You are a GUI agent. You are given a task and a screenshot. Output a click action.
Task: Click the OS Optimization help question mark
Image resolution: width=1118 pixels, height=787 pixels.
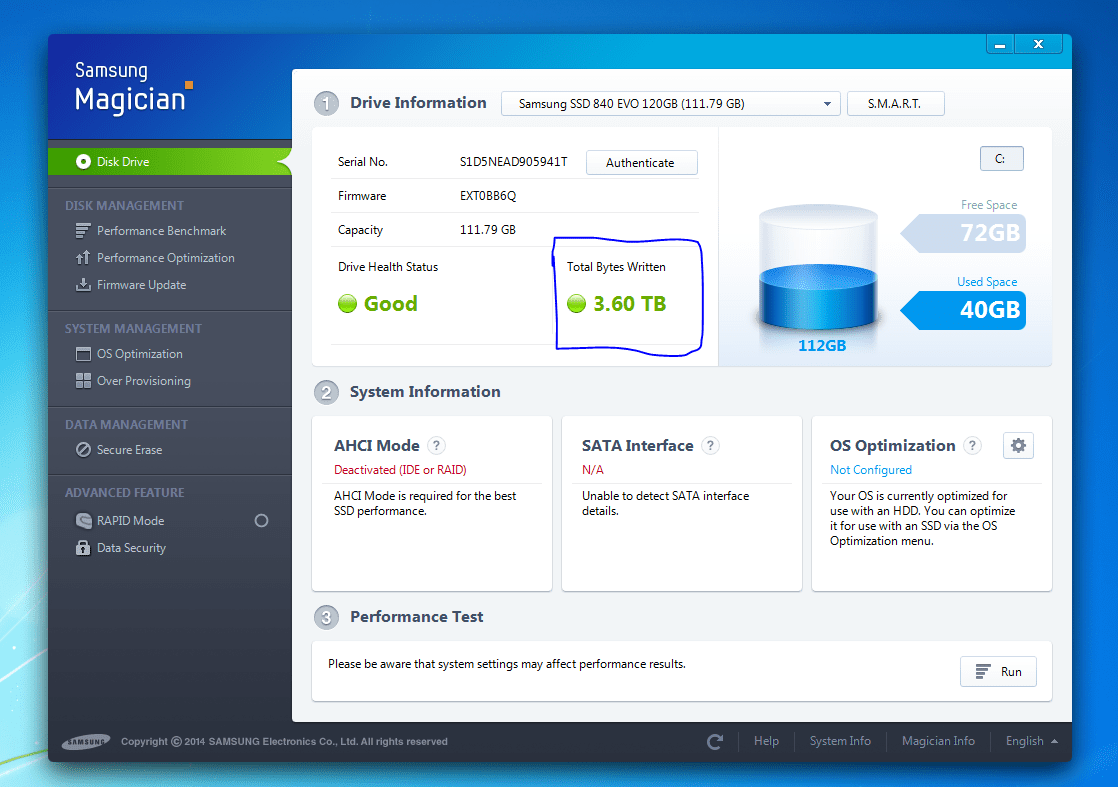(973, 446)
